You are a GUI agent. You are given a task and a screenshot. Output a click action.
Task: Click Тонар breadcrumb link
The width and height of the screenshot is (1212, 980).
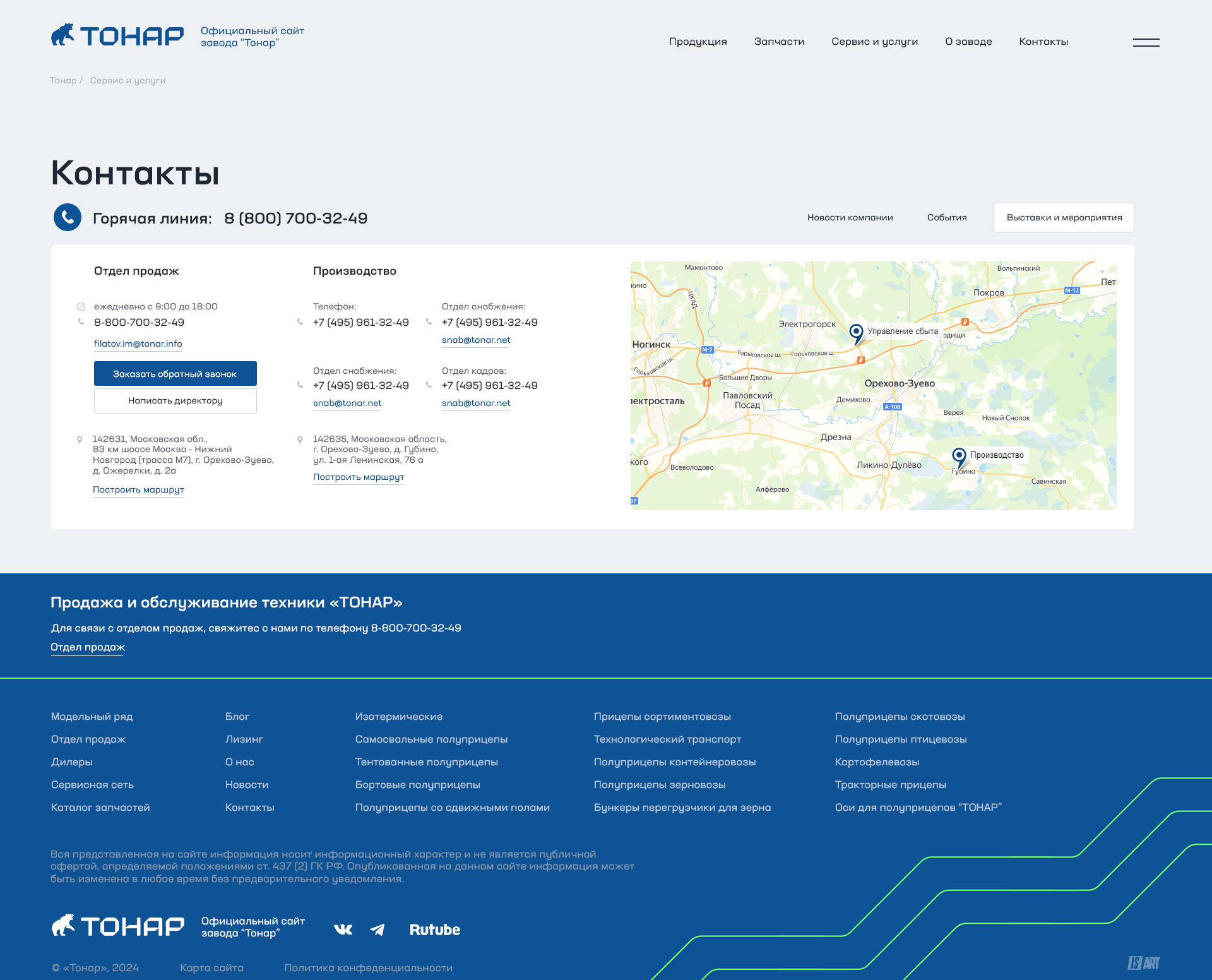63,80
